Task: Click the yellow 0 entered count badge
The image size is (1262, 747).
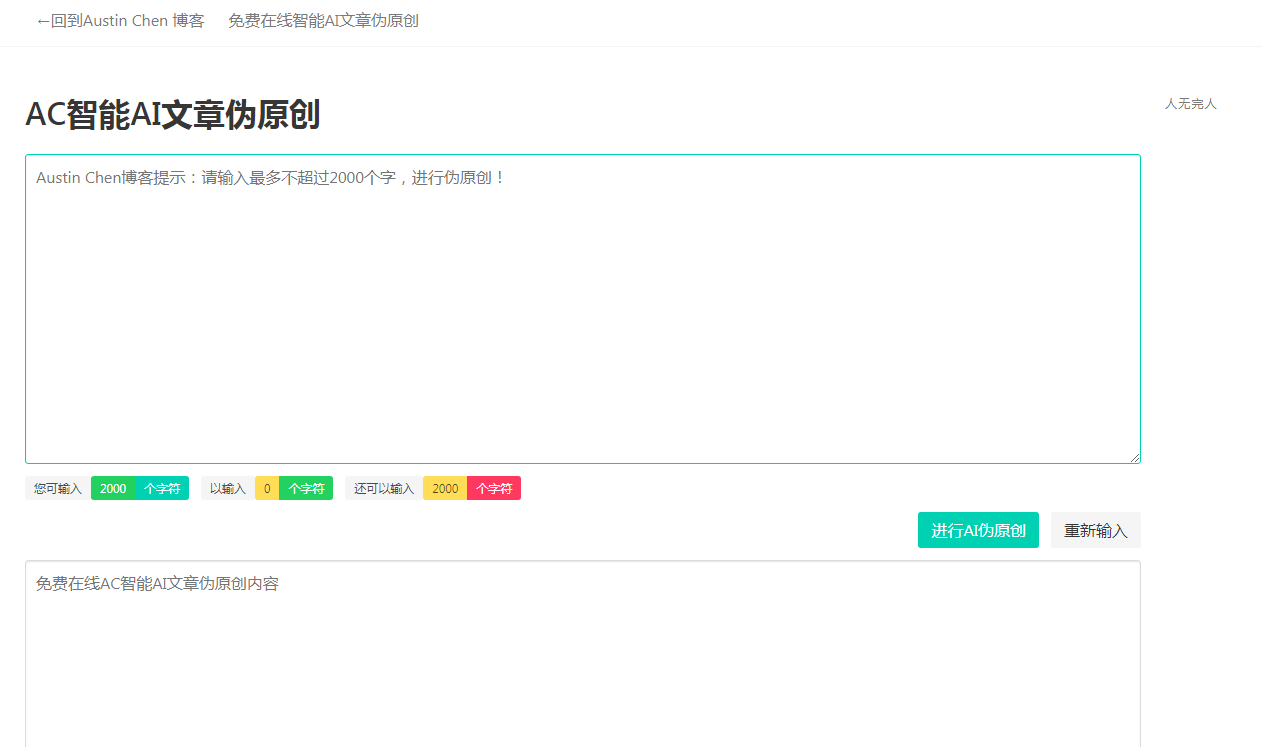Action: coord(267,488)
